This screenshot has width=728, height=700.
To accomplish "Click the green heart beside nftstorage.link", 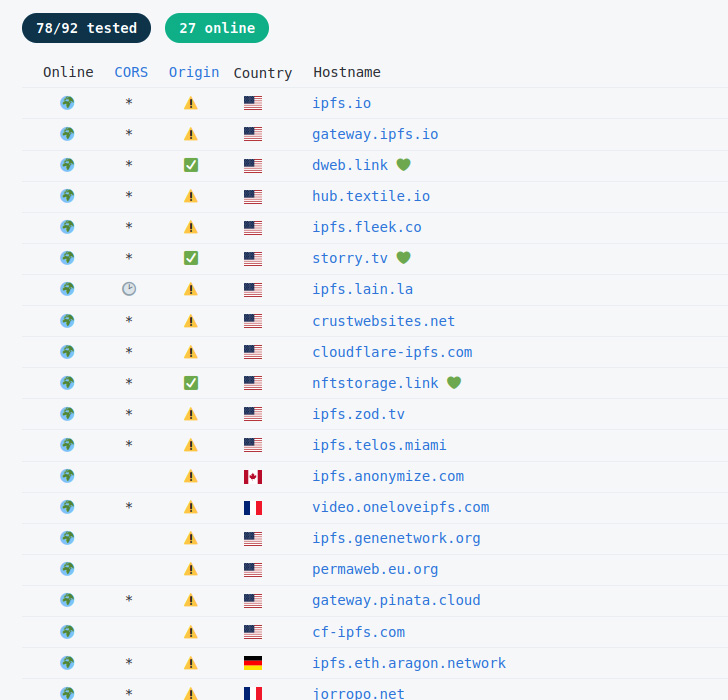I will click(454, 383).
